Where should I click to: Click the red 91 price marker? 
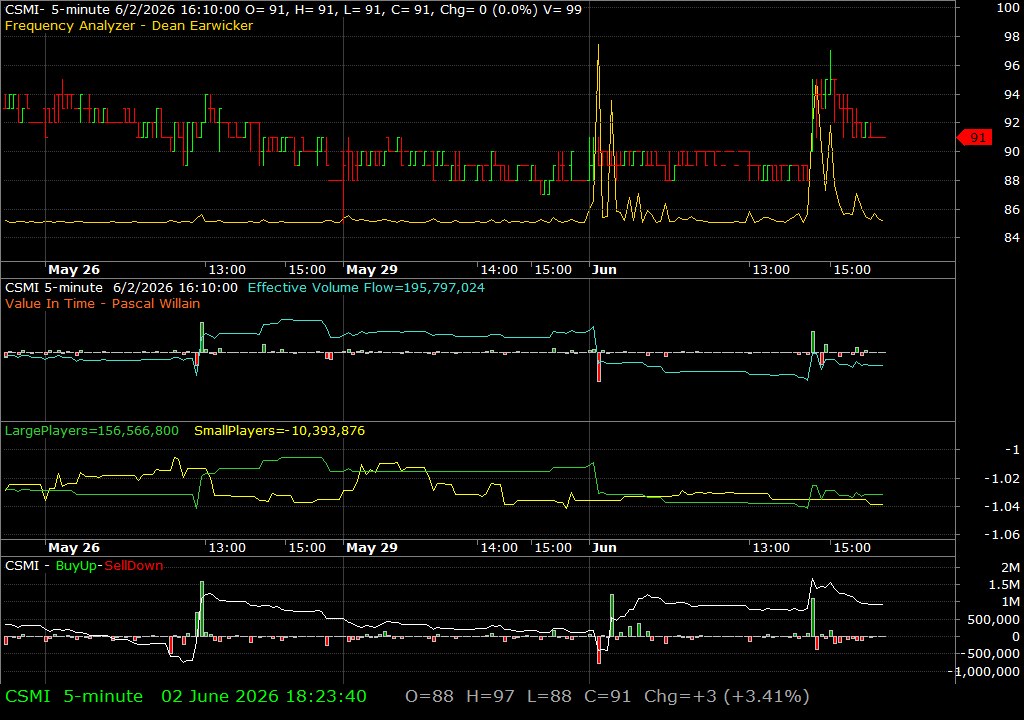pos(975,137)
